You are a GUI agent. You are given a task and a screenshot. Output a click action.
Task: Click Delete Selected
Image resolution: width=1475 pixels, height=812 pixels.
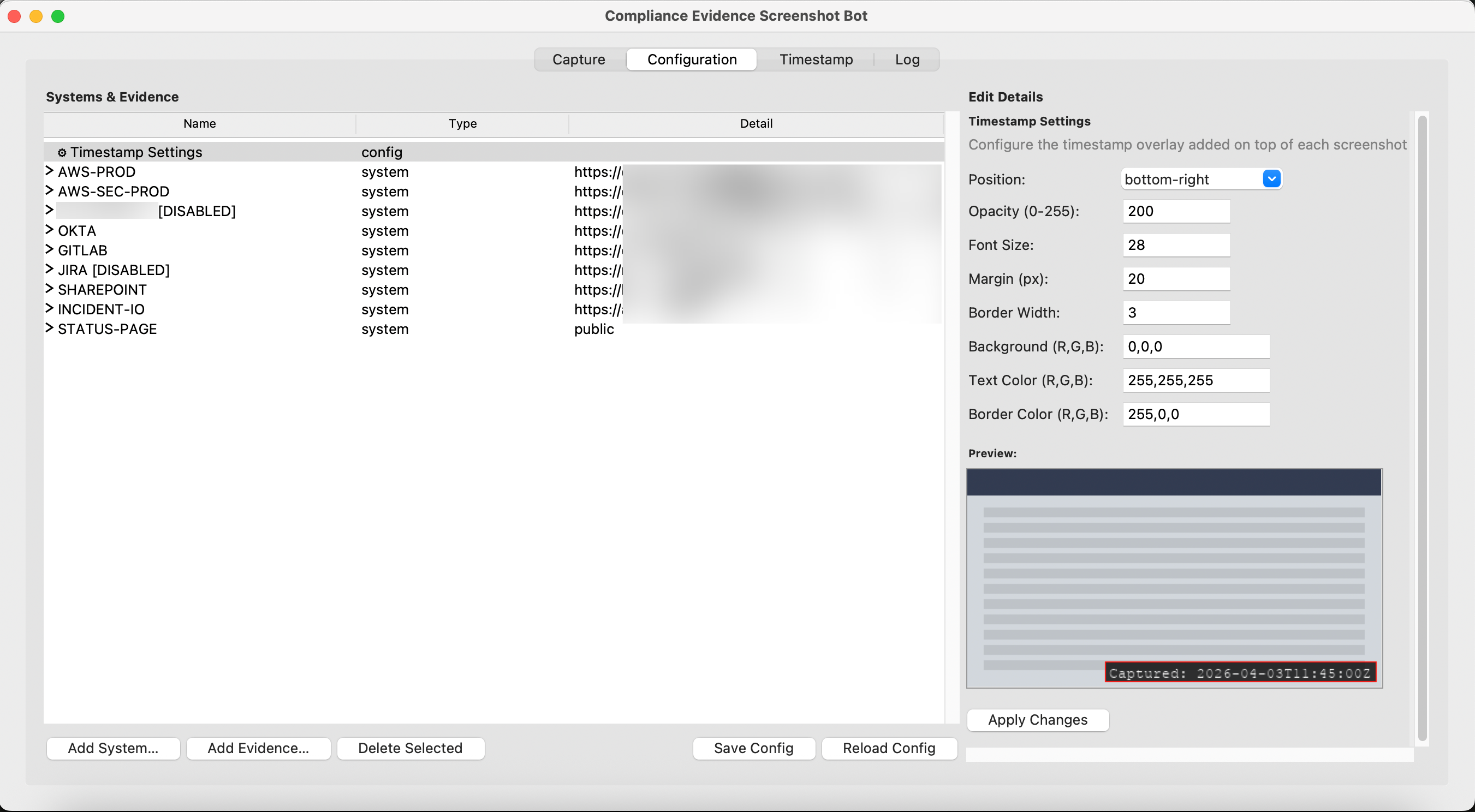pyautogui.click(x=411, y=748)
